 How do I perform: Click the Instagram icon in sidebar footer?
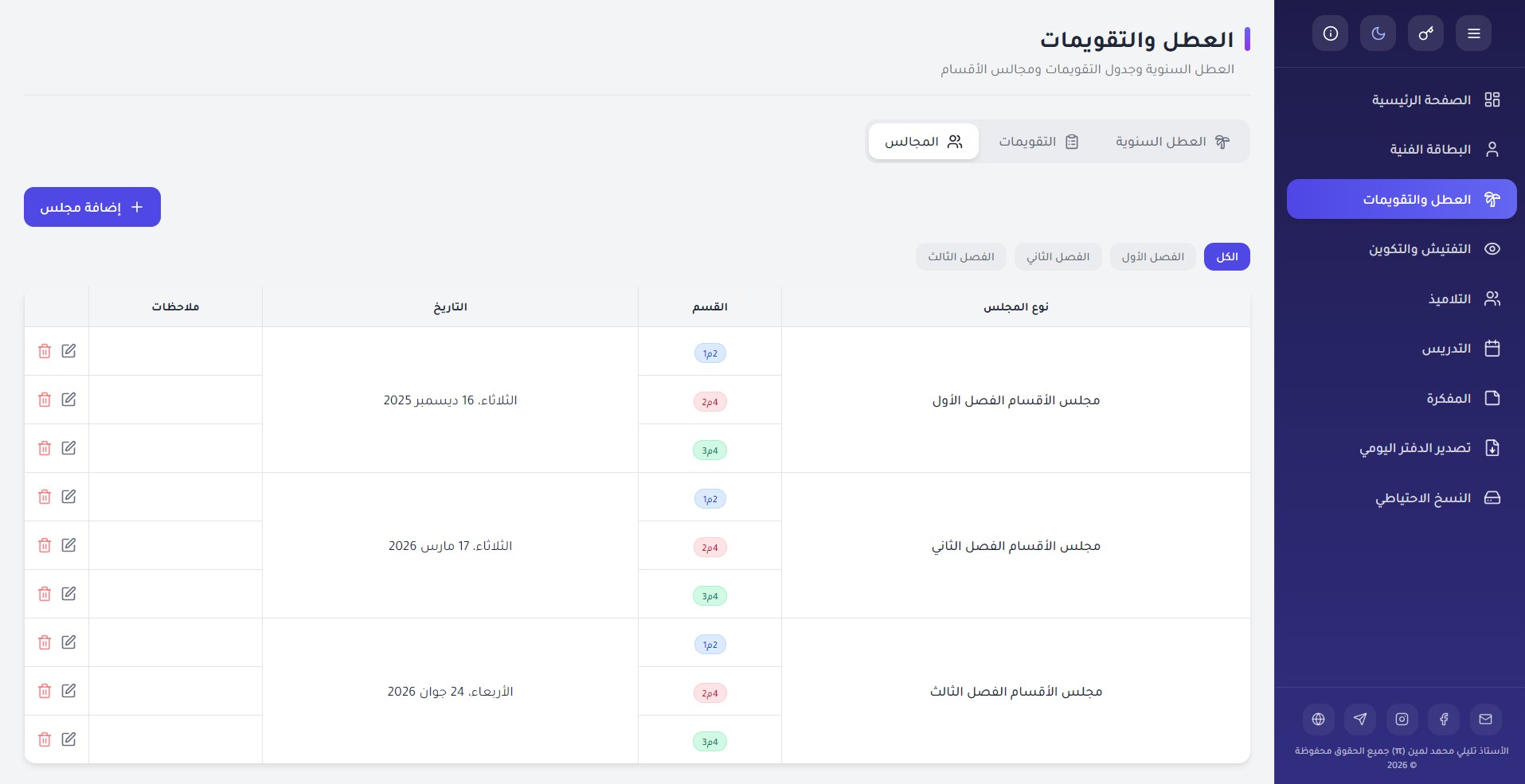pos(1402,719)
